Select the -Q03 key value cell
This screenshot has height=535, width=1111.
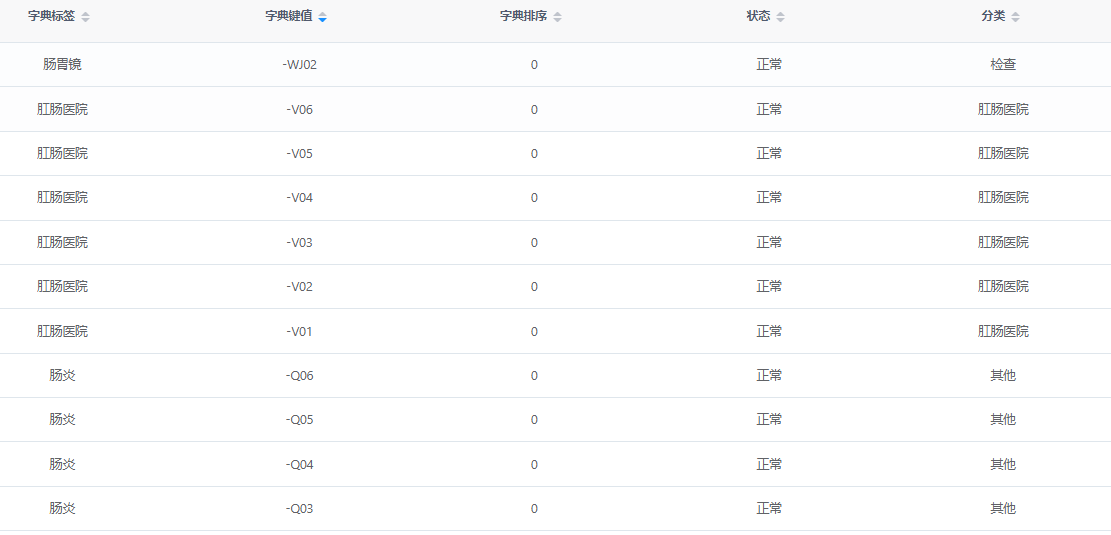coord(300,509)
